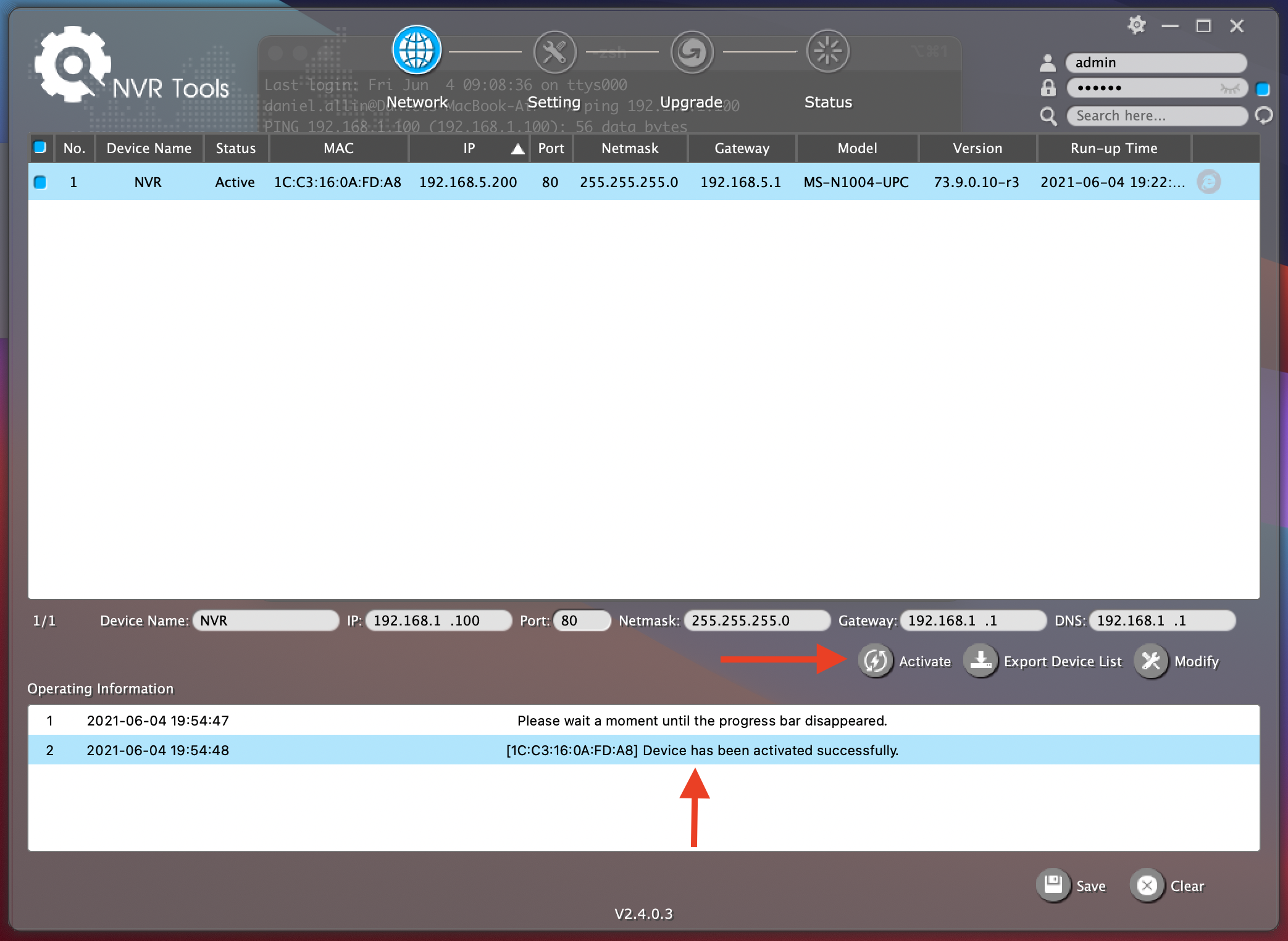The width and height of the screenshot is (1288, 941).
Task: Open the Setting tools icon
Action: pyautogui.click(x=554, y=52)
